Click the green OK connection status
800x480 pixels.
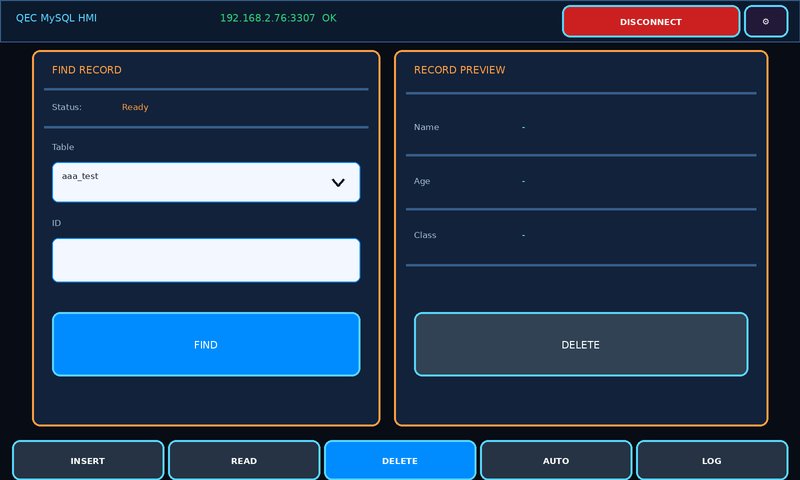coord(329,18)
